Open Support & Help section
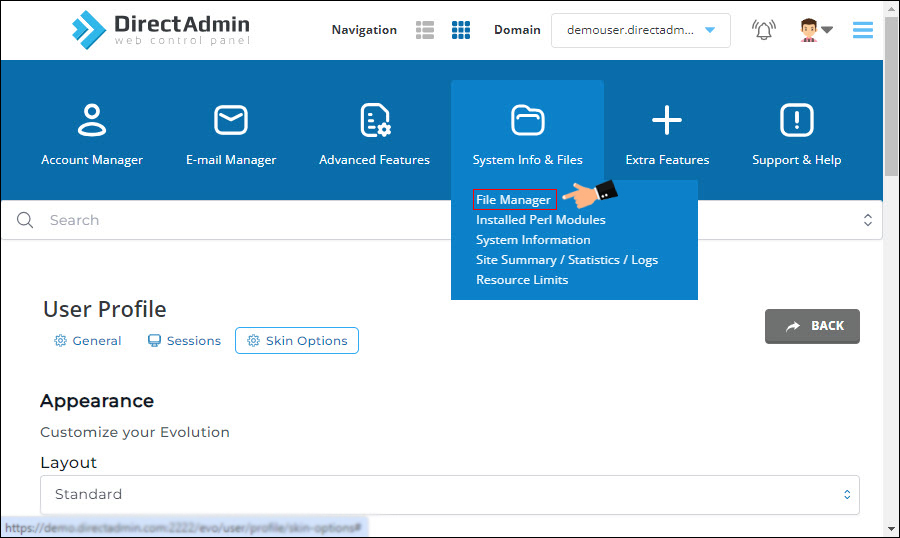The height and width of the screenshot is (538, 900). click(797, 136)
